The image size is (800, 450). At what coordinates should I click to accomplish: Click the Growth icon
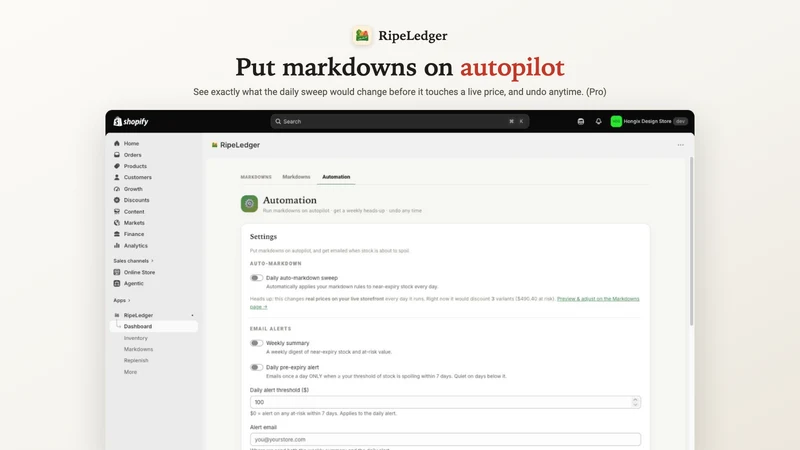[117, 189]
